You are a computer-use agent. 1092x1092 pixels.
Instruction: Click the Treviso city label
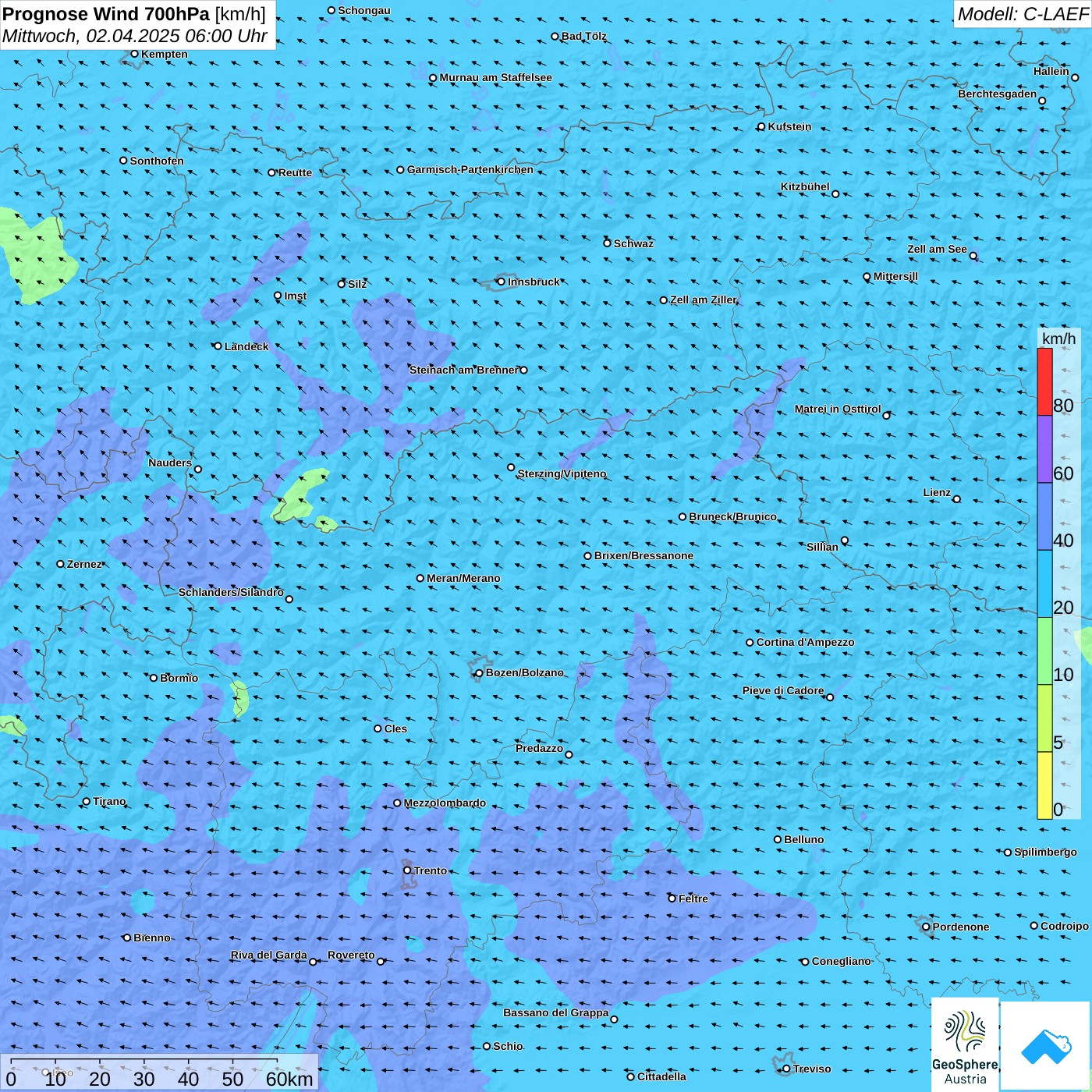[811, 1069]
